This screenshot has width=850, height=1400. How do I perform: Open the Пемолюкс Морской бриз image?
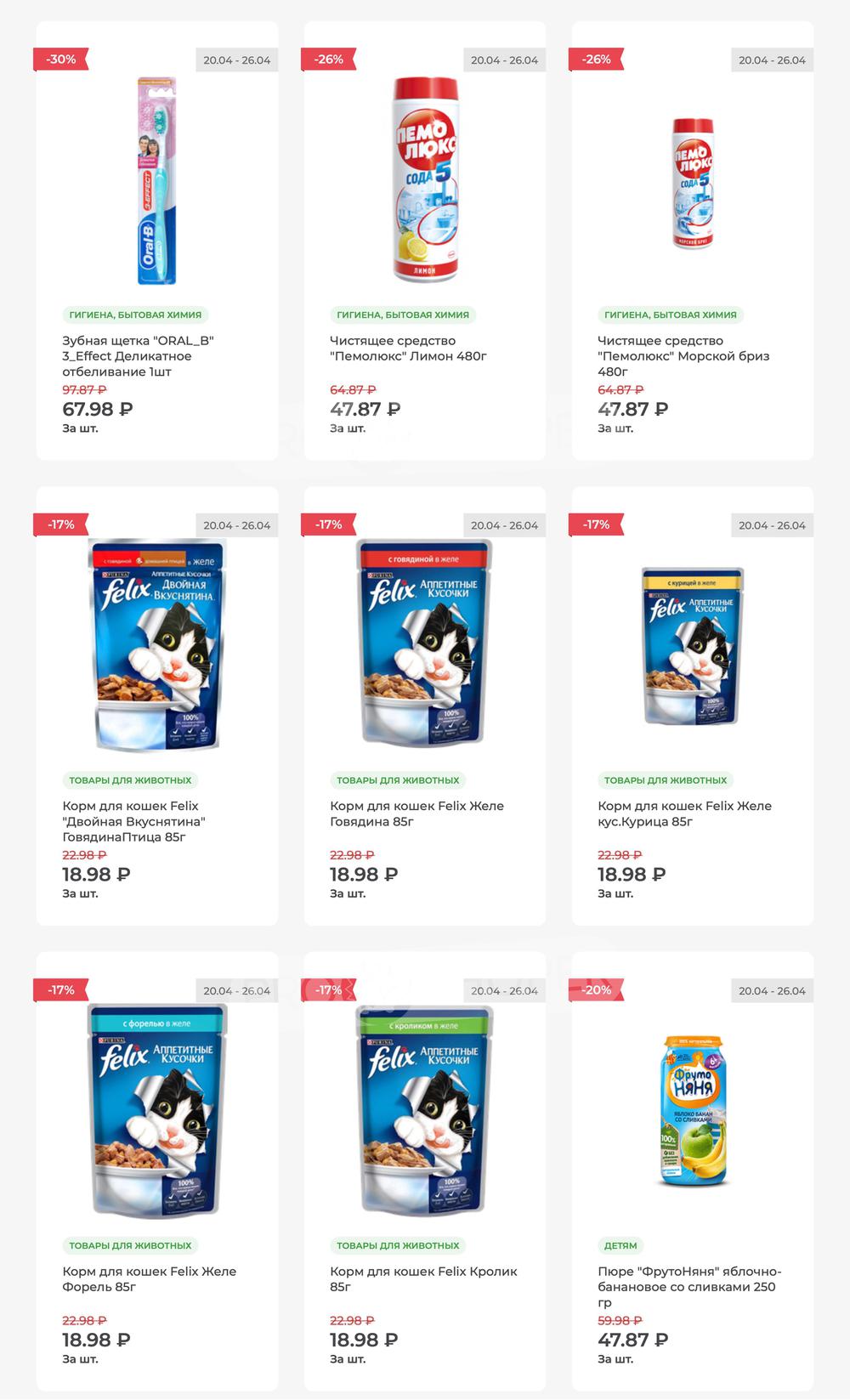pyautogui.click(x=693, y=183)
